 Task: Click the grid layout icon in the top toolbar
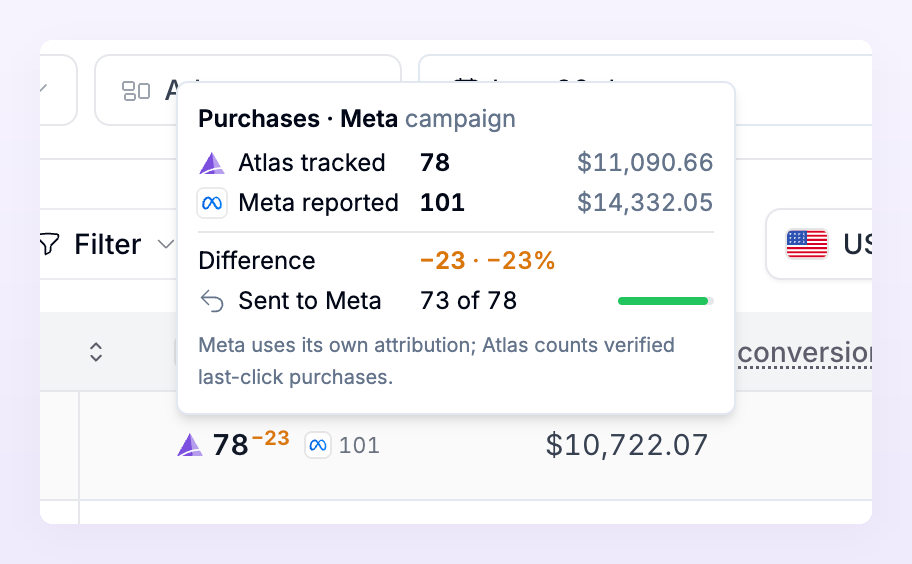[136, 91]
